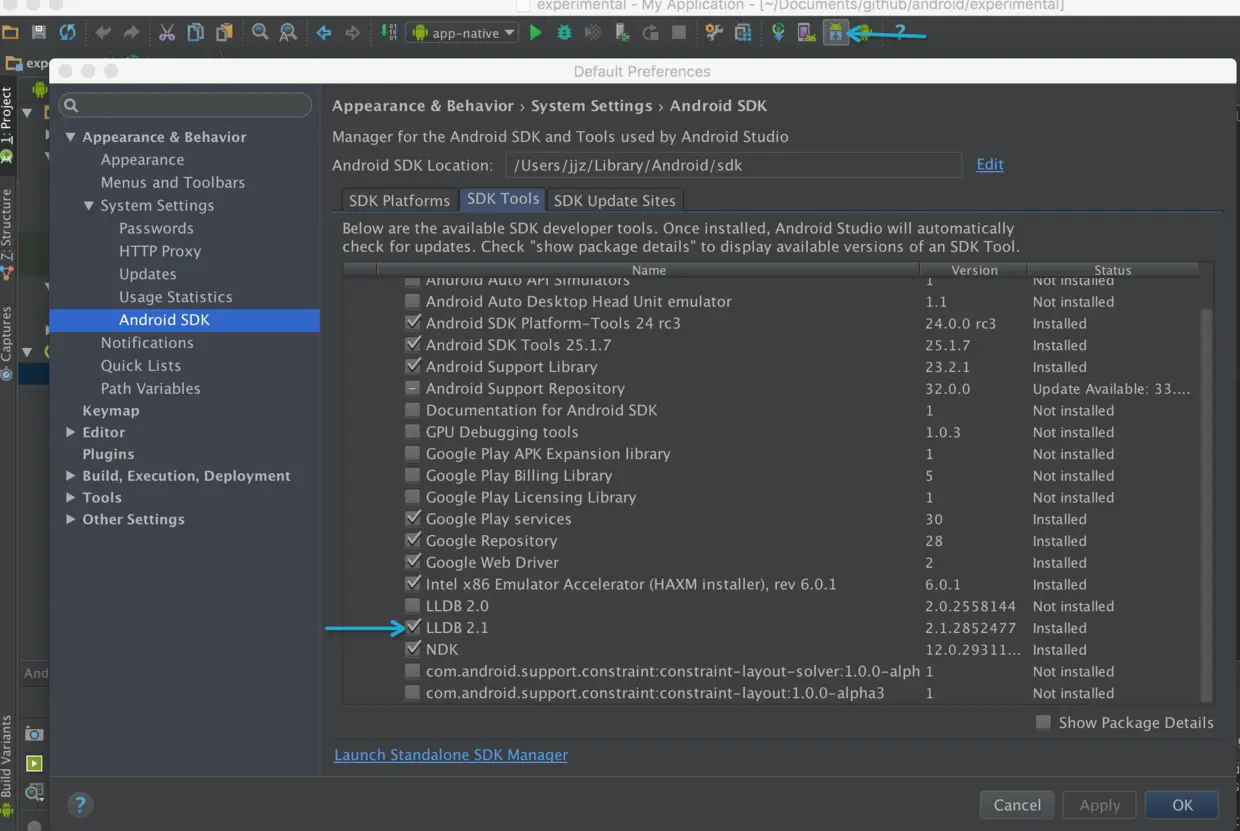Check Documentation for Android SDK checkbox
The image size is (1240, 831).
point(412,410)
